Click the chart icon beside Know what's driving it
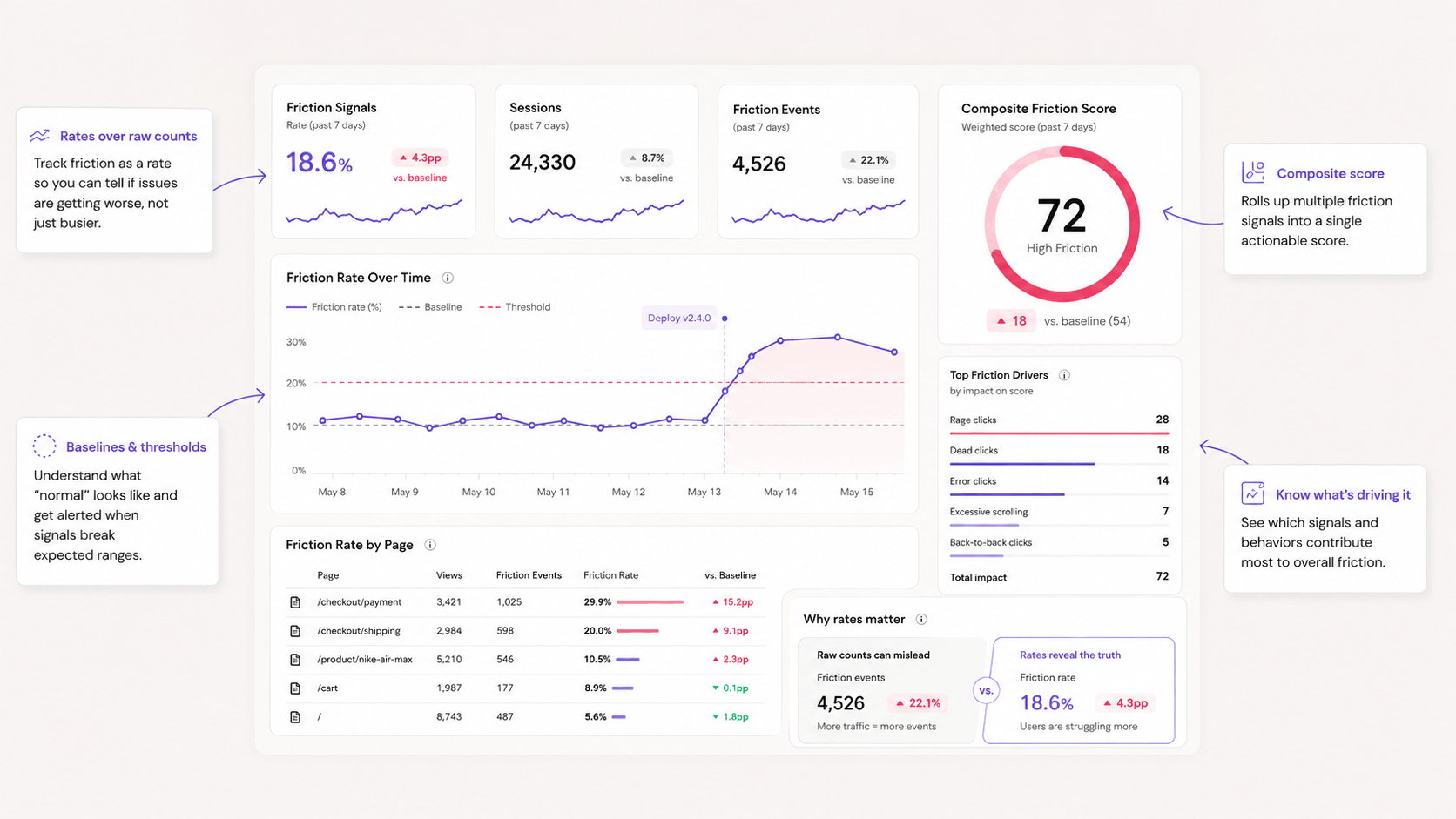Screen dimensions: 1456x819 (x=1253, y=493)
